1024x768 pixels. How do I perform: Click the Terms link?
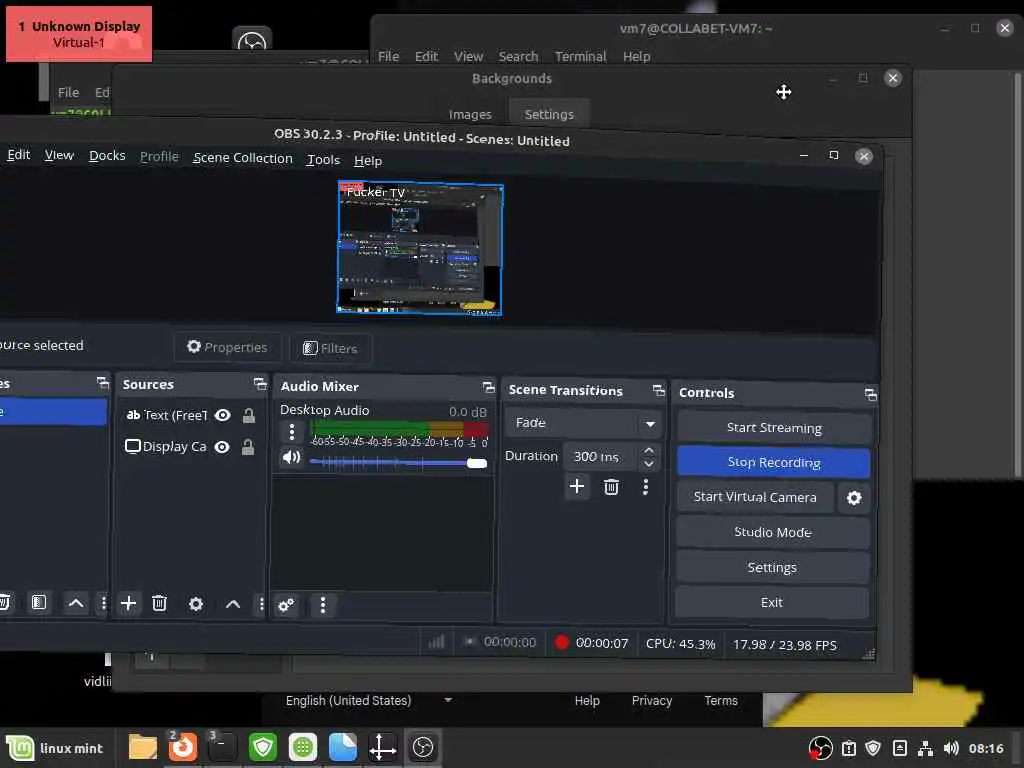(x=720, y=701)
